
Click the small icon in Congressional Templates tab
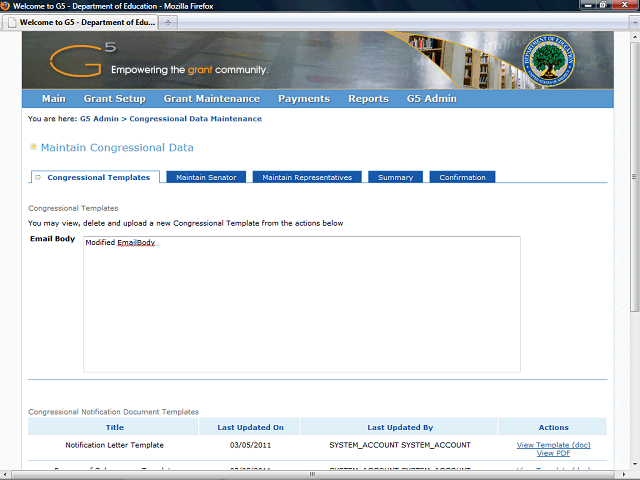38,178
